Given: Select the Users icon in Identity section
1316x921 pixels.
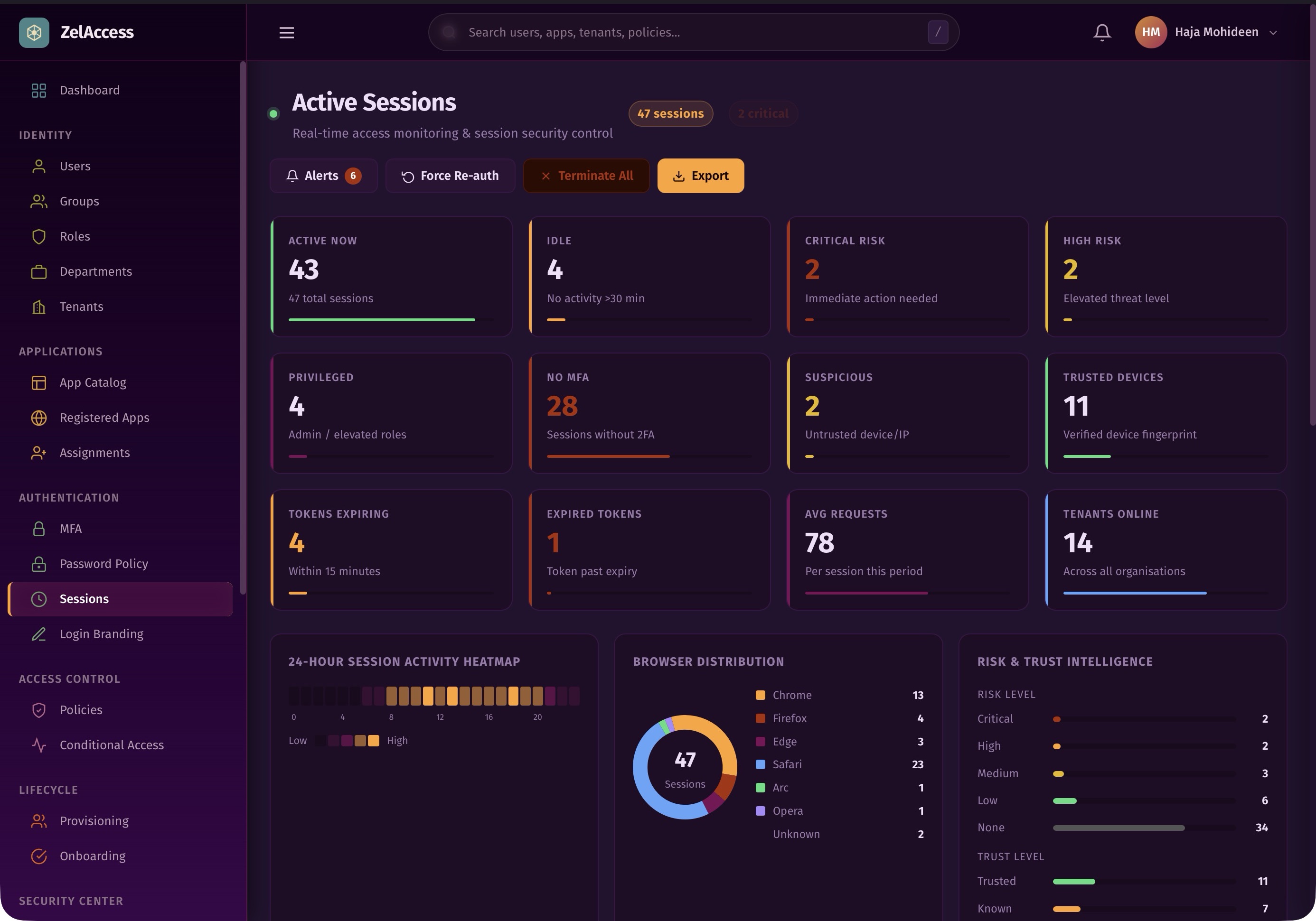Looking at the screenshot, I should 38,166.
